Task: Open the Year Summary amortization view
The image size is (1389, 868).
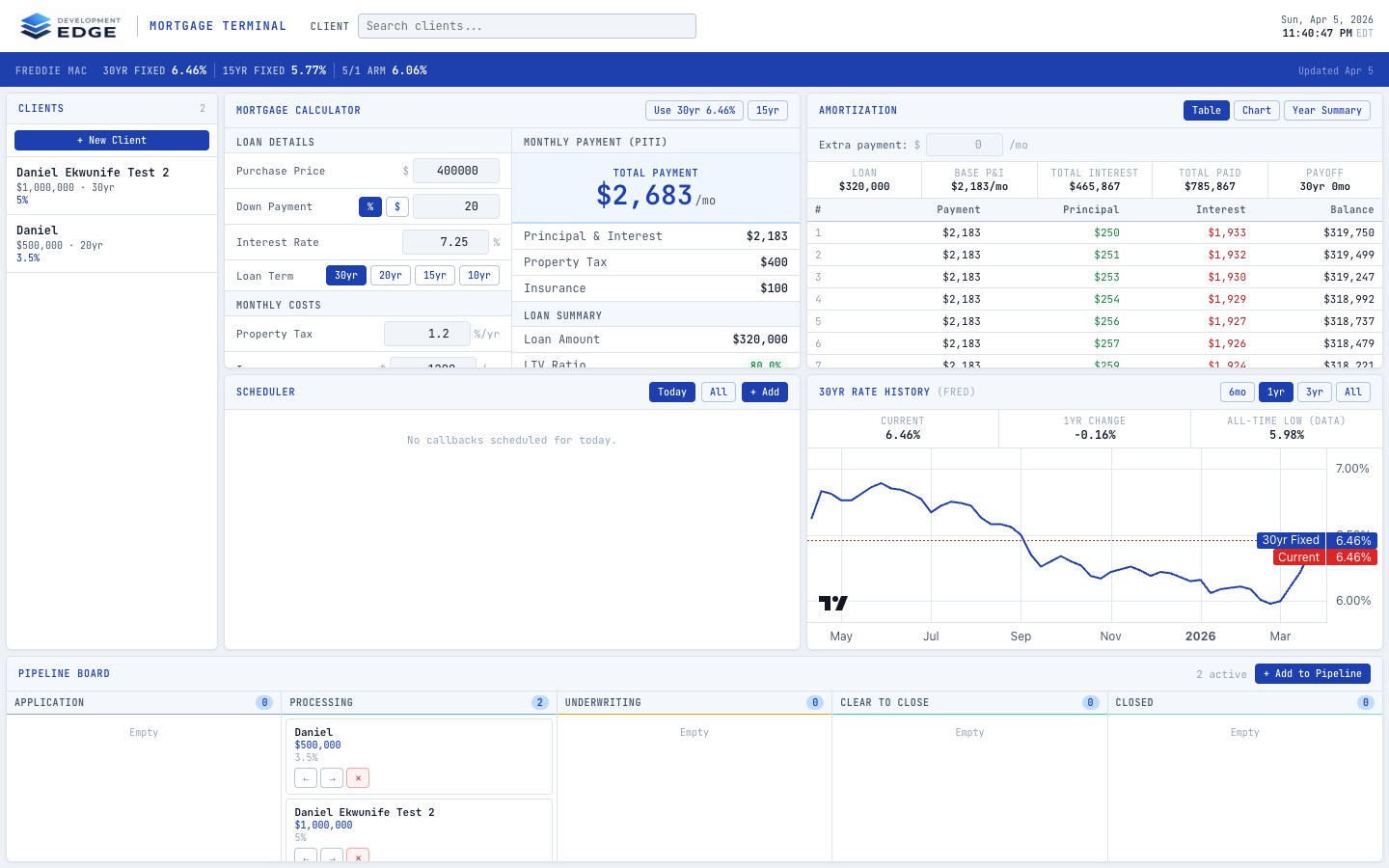Action: pyautogui.click(x=1326, y=110)
